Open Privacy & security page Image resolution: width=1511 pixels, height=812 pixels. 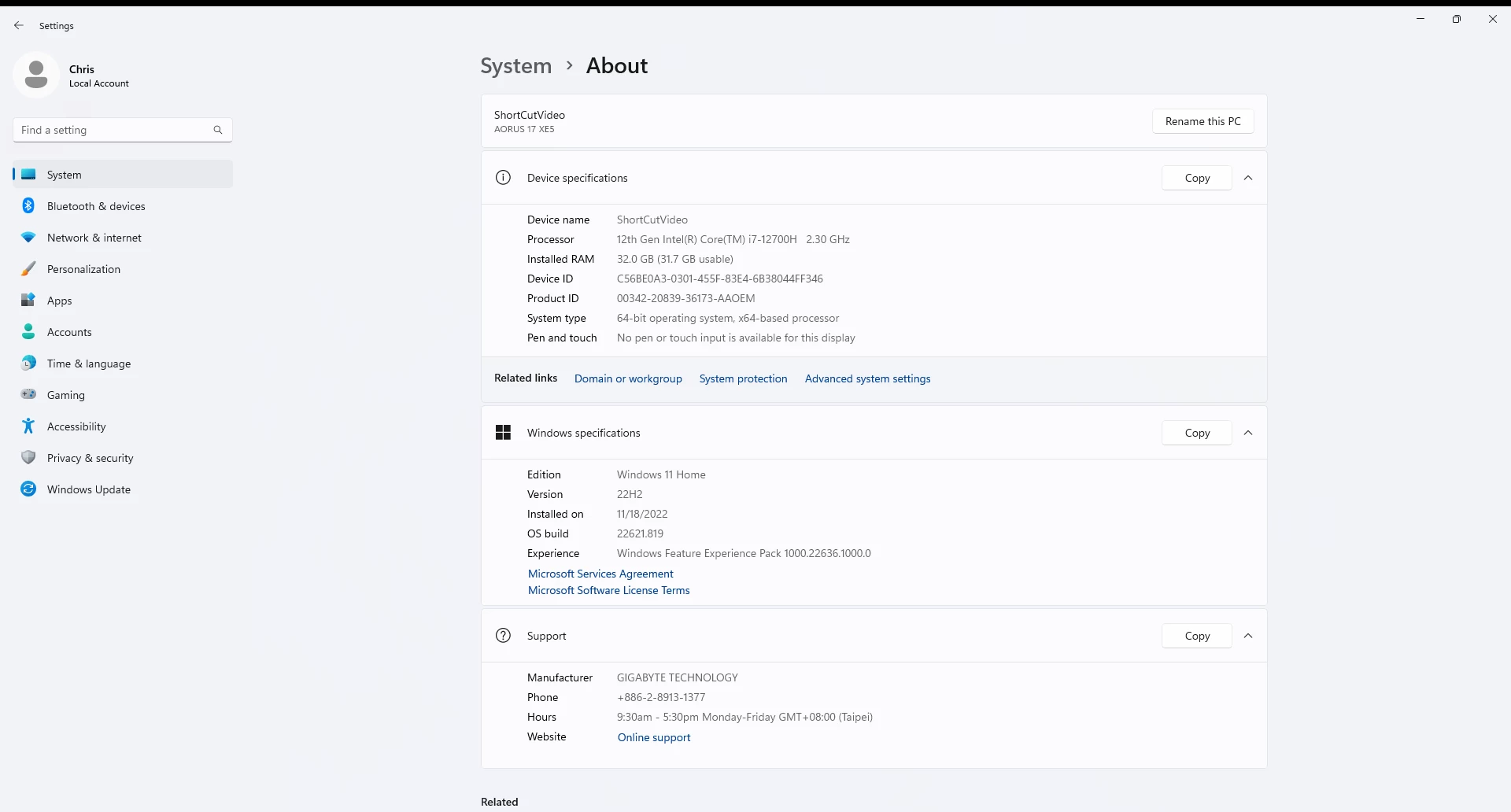click(x=123, y=458)
